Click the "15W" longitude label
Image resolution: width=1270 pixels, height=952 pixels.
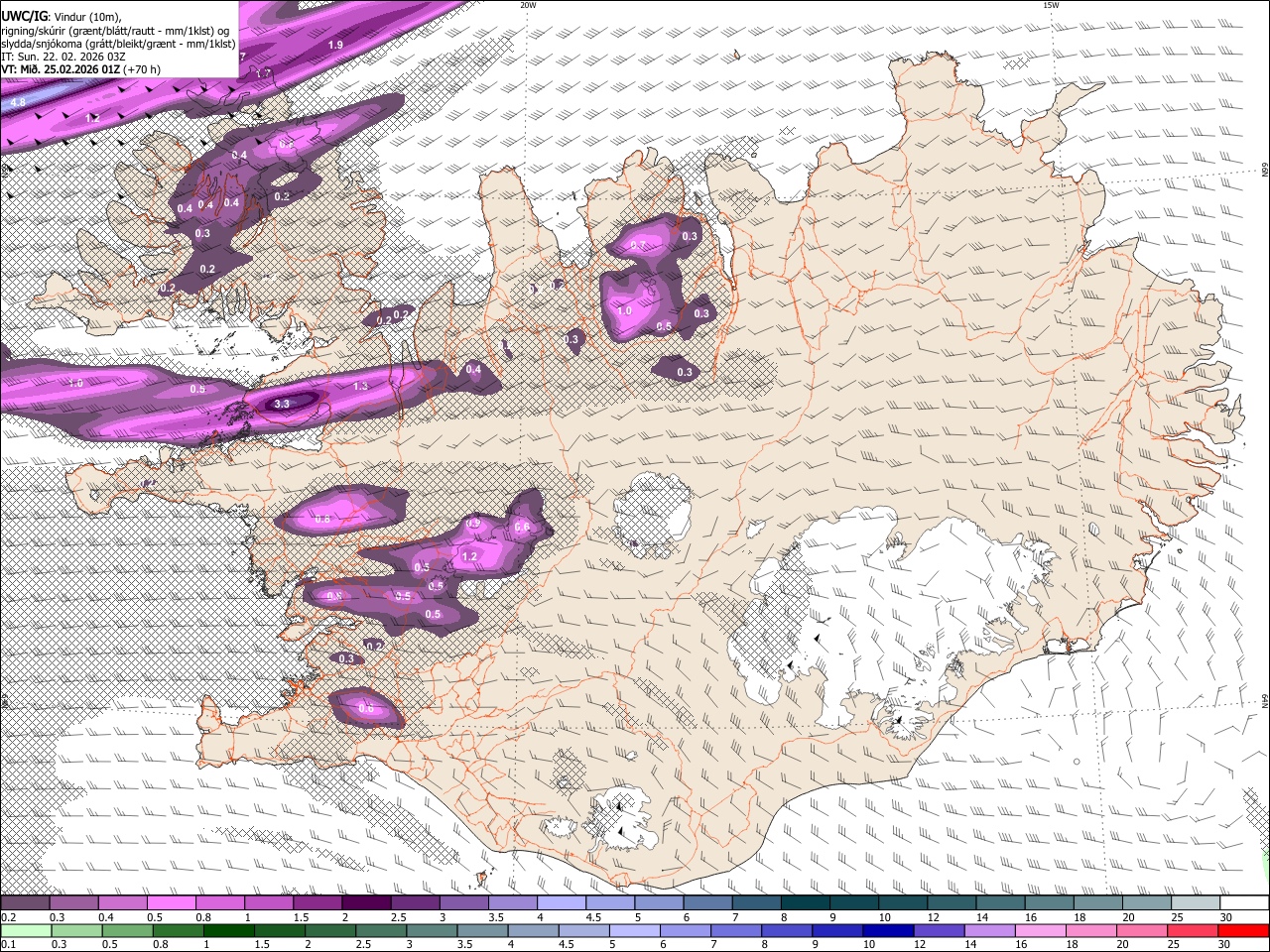pyautogui.click(x=1051, y=5)
